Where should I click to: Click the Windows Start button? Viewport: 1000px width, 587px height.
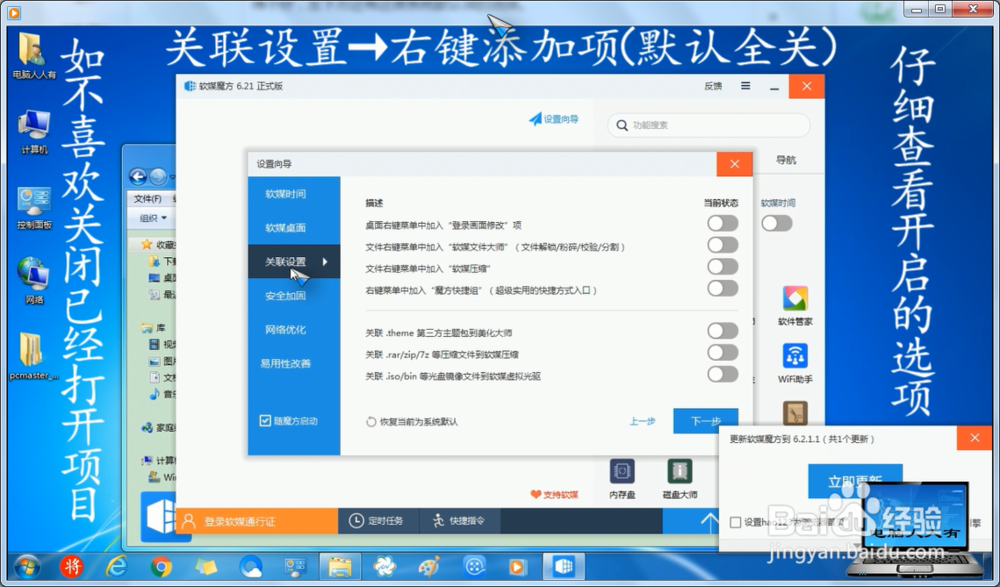pyautogui.click(x=26, y=567)
